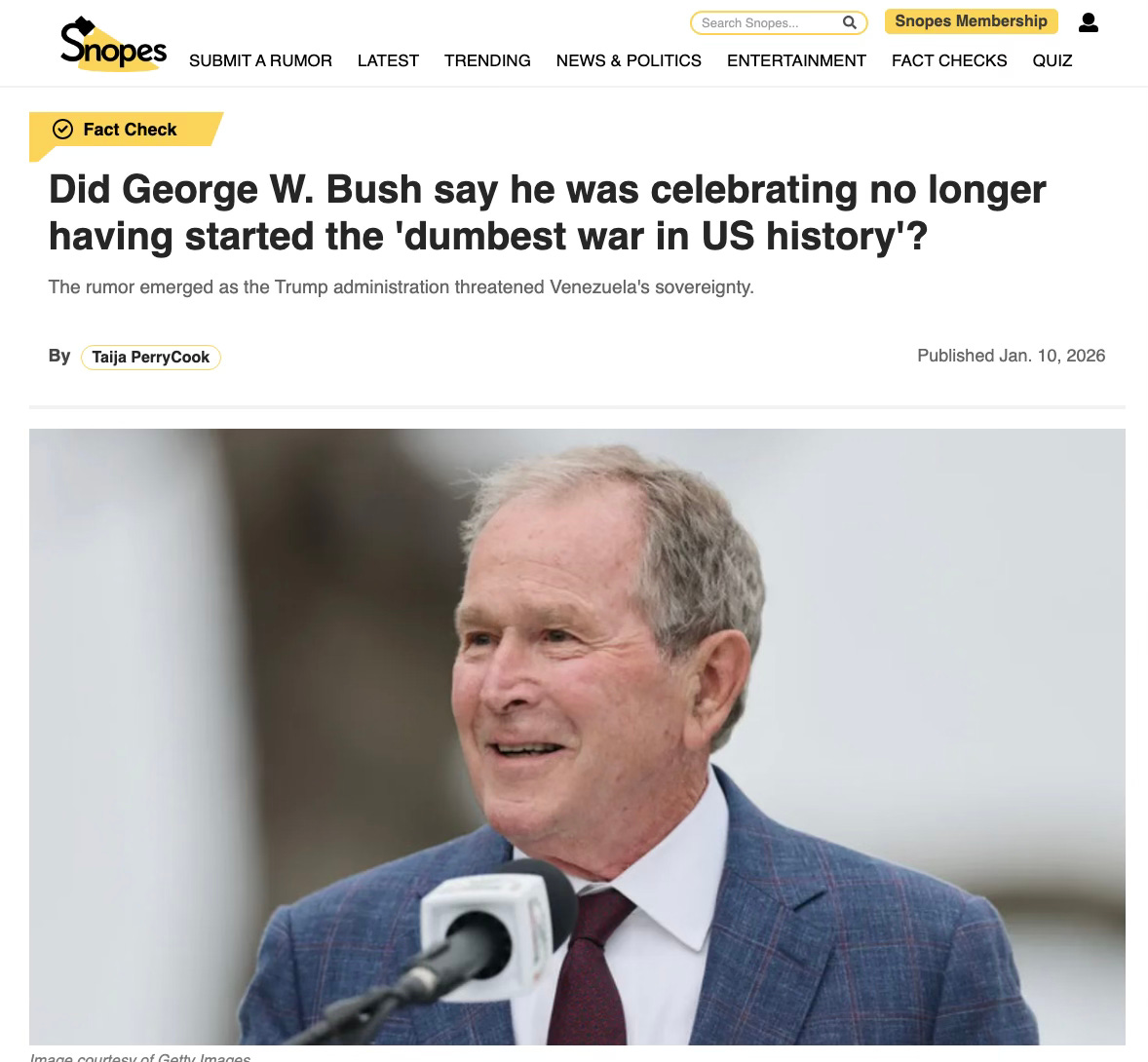This screenshot has height=1062, width=1148.
Task: Open the Entertainment section
Action: click(796, 60)
